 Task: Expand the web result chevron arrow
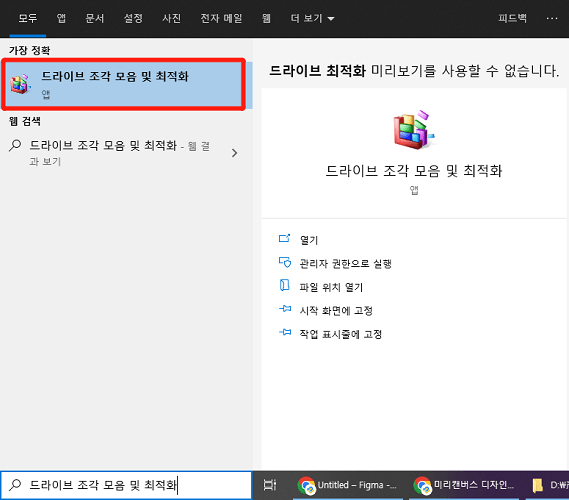(x=234, y=153)
